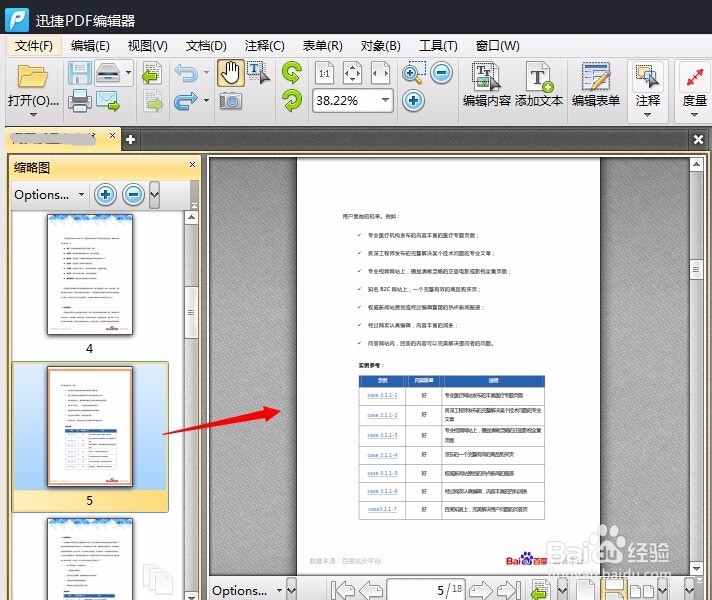Open the 文件(F) menu
Viewport: 712px width, 600px height.
(x=34, y=46)
